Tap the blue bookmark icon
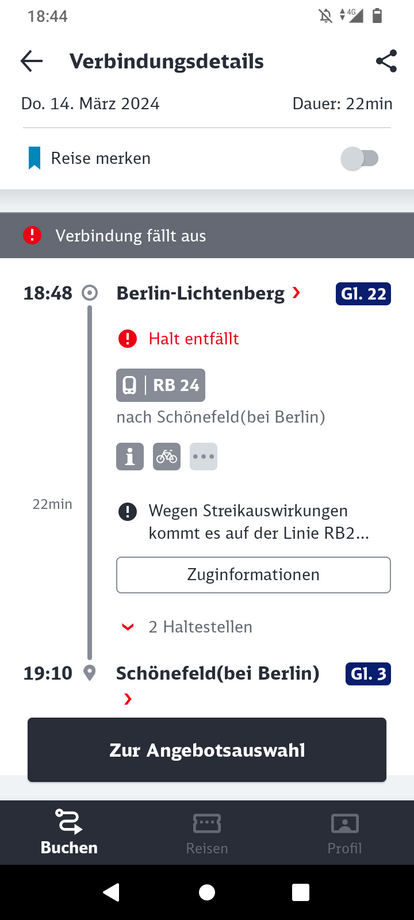The image size is (414, 920). point(35,158)
